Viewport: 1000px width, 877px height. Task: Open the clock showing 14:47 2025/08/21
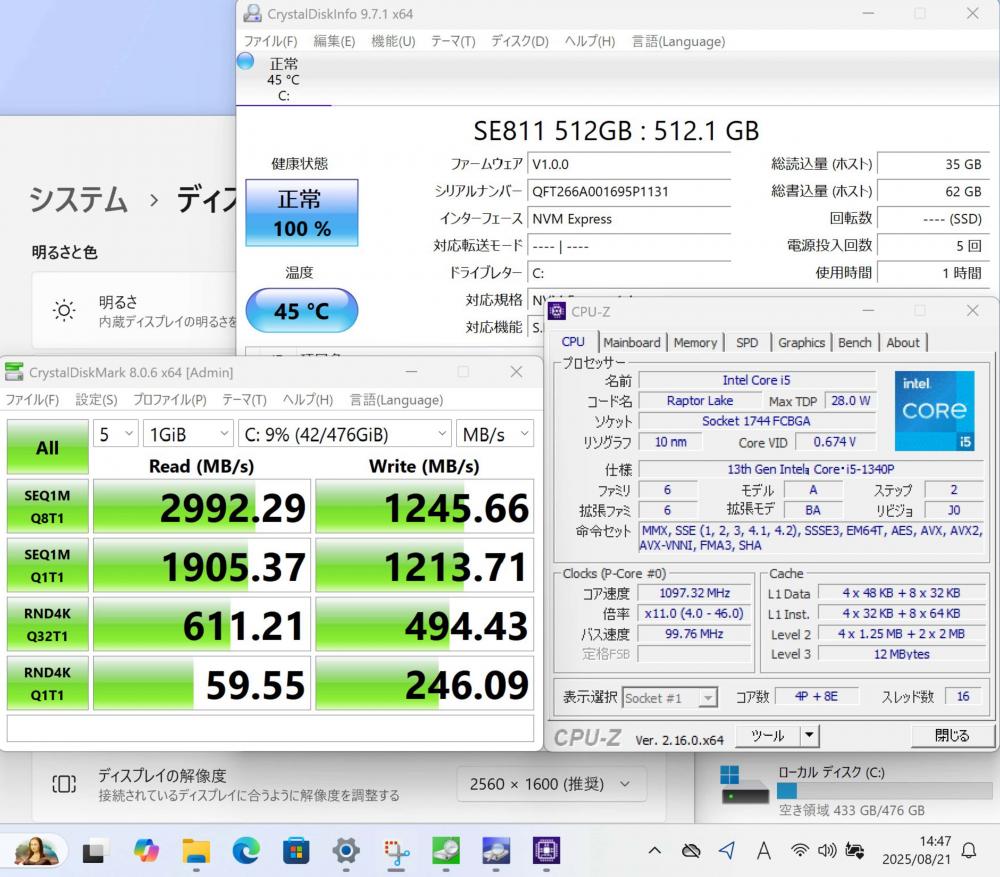(x=916, y=850)
